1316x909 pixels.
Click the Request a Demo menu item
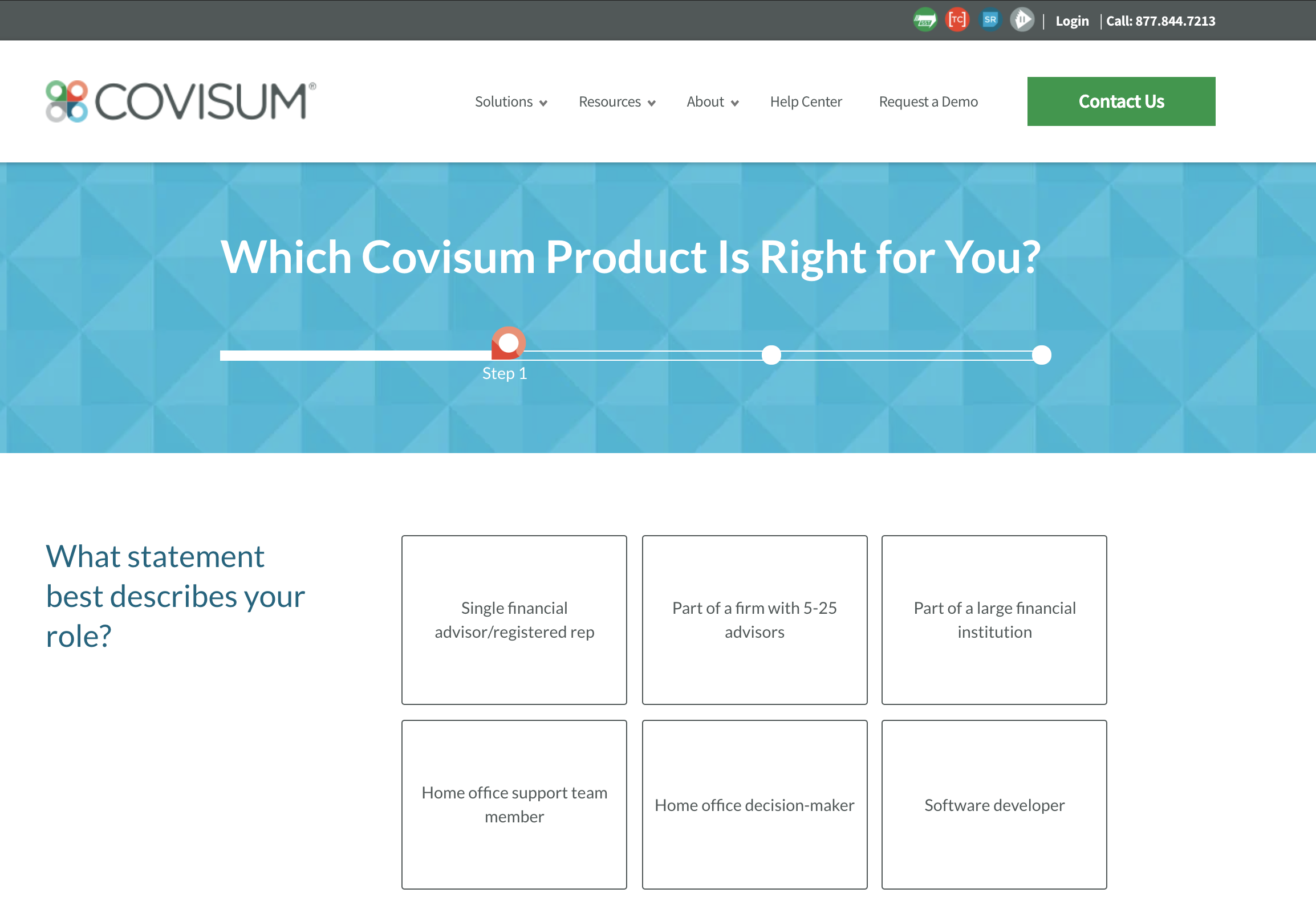(928, 100)
